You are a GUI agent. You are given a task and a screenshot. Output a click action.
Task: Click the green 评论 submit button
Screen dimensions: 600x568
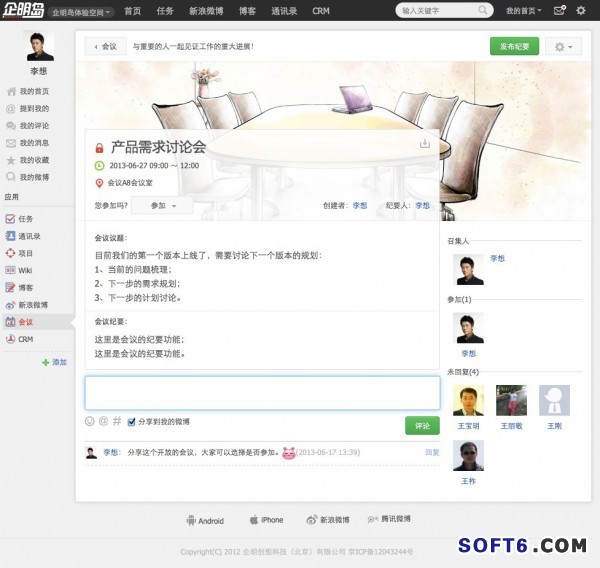(x=422, y=426)
